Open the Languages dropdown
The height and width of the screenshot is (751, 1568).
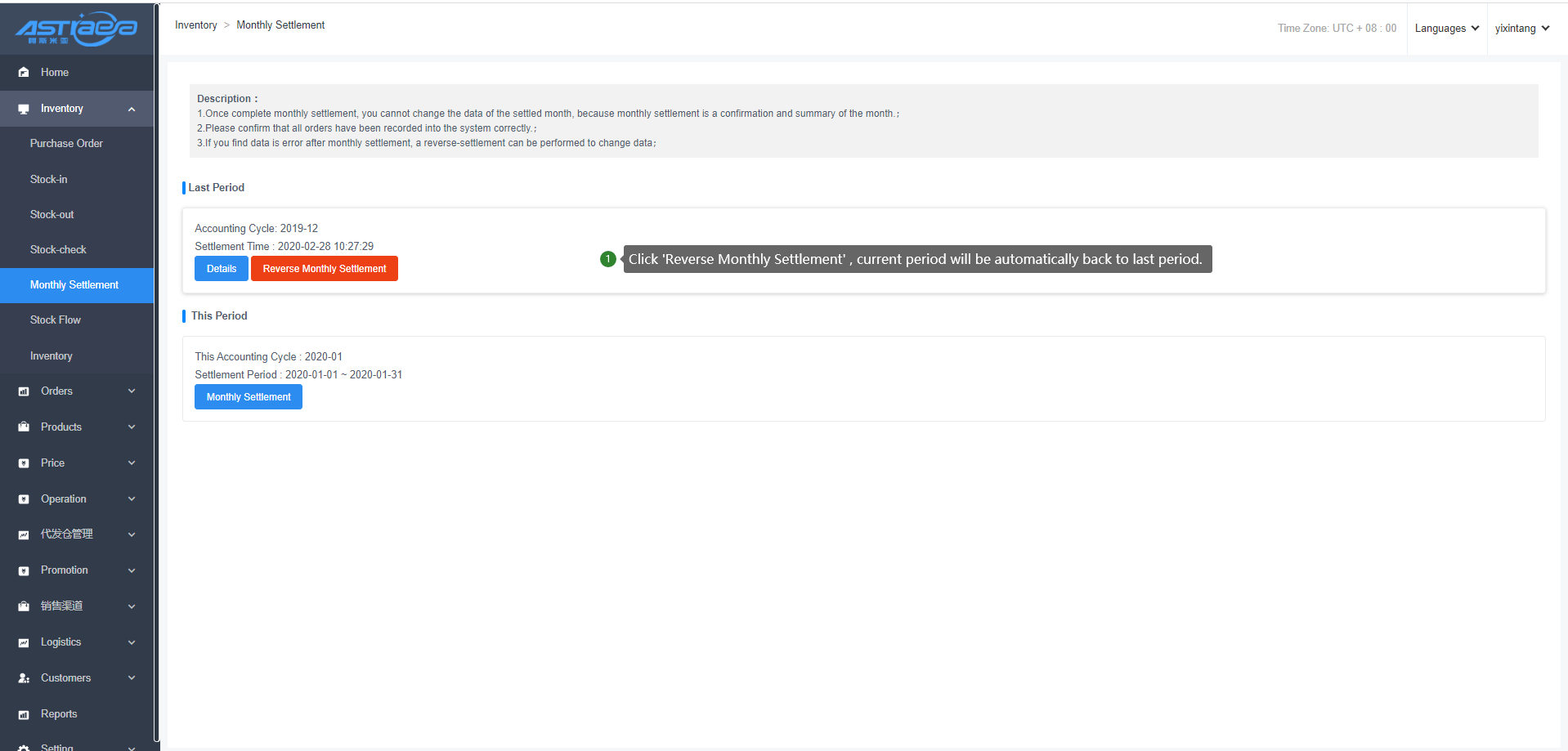[x=1446, y=29]
